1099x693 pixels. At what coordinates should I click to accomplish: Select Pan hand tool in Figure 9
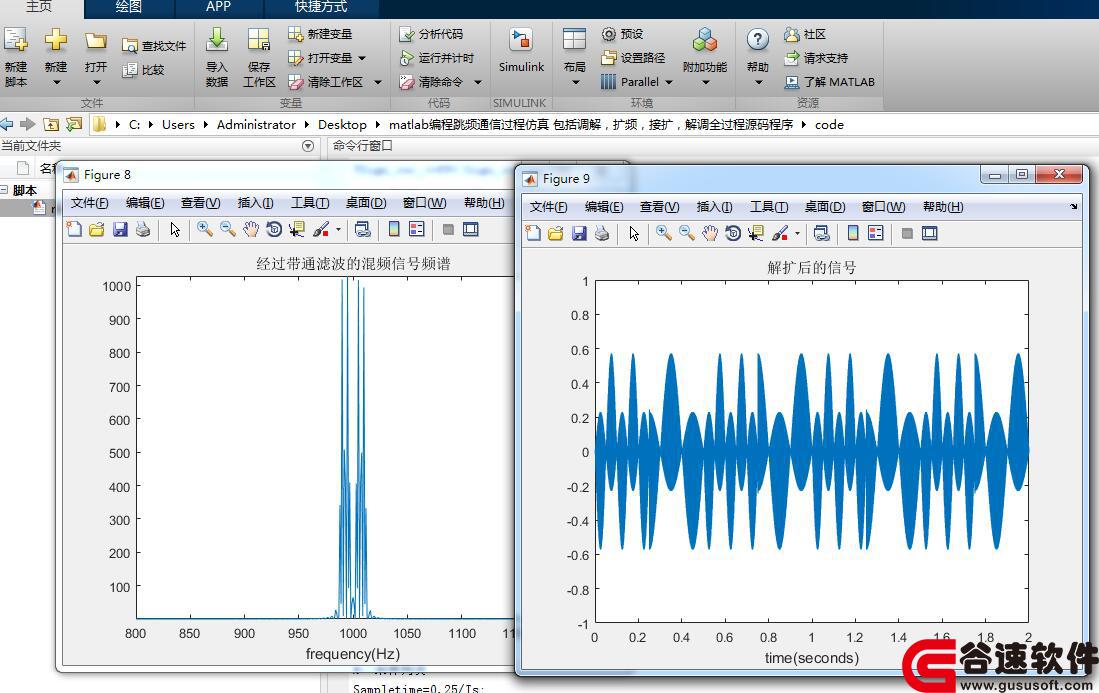[x=710, y=233]
